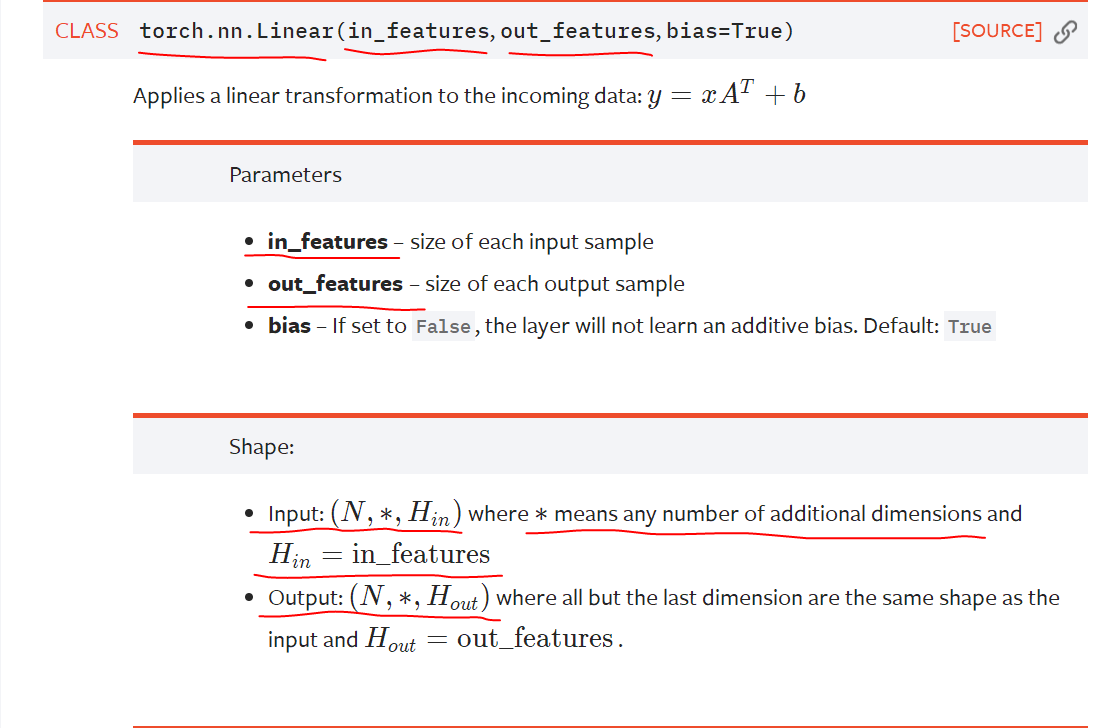Click the bold 'out_features' parameter name

point(335,284)
